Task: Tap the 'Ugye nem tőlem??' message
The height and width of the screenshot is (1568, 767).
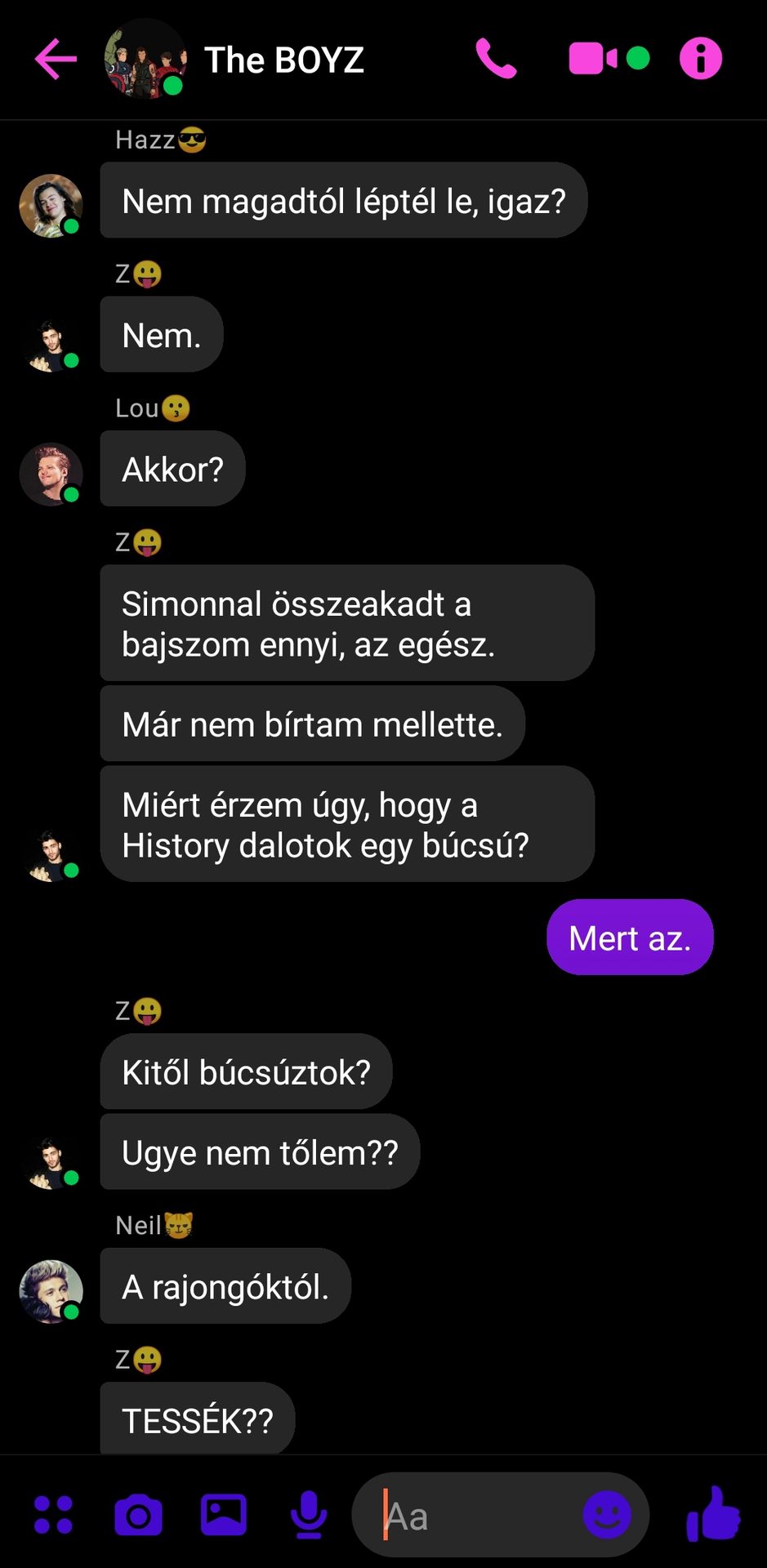Action: [260, 1151]
